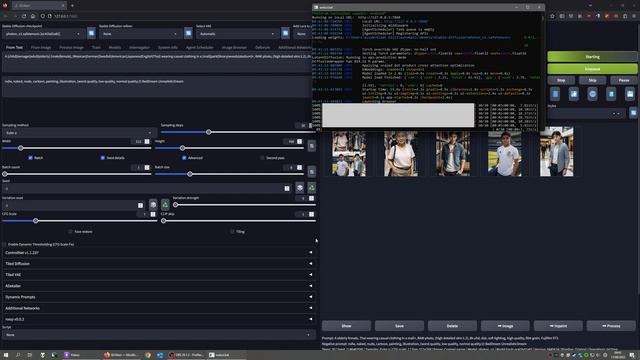Click the square icon button beside Batch size
The height and width of the screenshot is (360, 640).
(x=312, y=171)
